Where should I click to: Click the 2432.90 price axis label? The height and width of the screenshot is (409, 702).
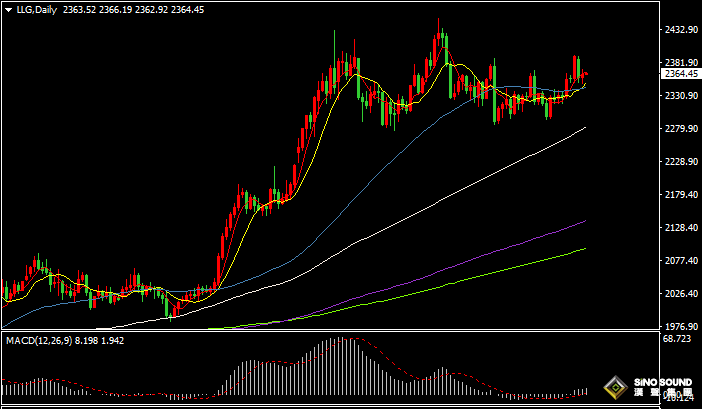click(680, 30)
